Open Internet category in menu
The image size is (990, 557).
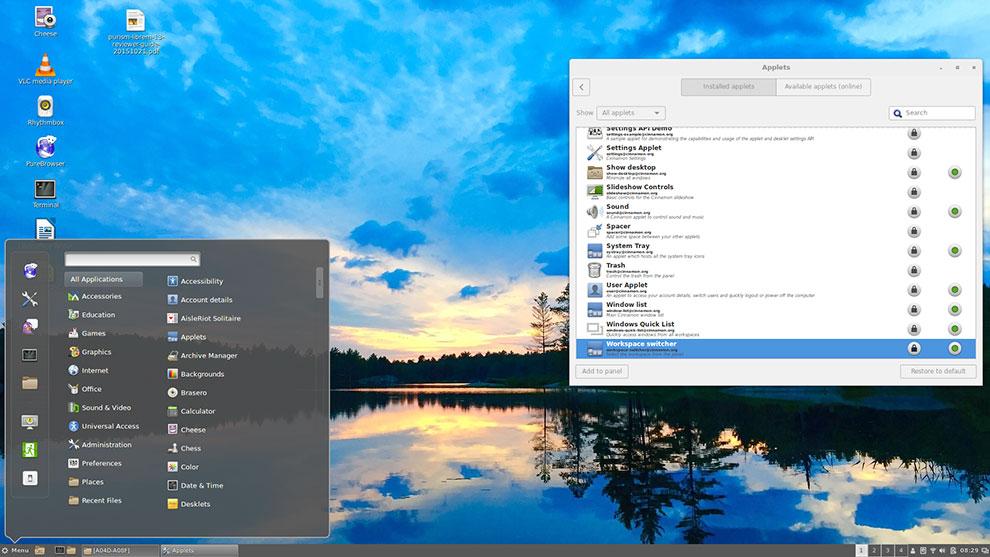(88, 371)
